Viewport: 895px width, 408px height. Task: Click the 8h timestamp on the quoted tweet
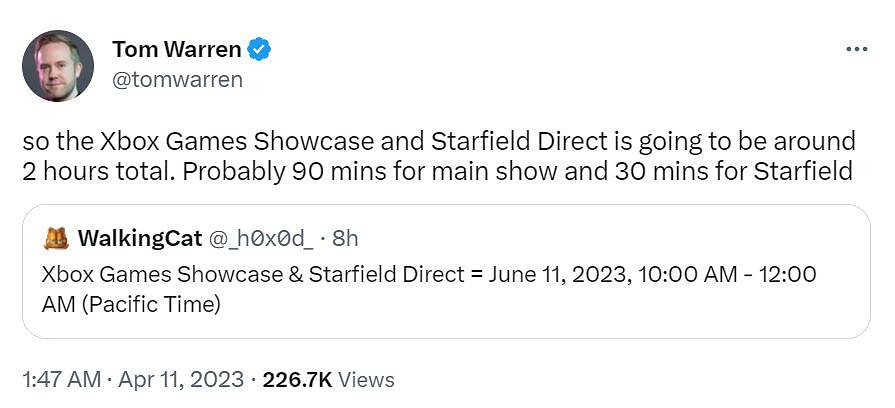345,238
